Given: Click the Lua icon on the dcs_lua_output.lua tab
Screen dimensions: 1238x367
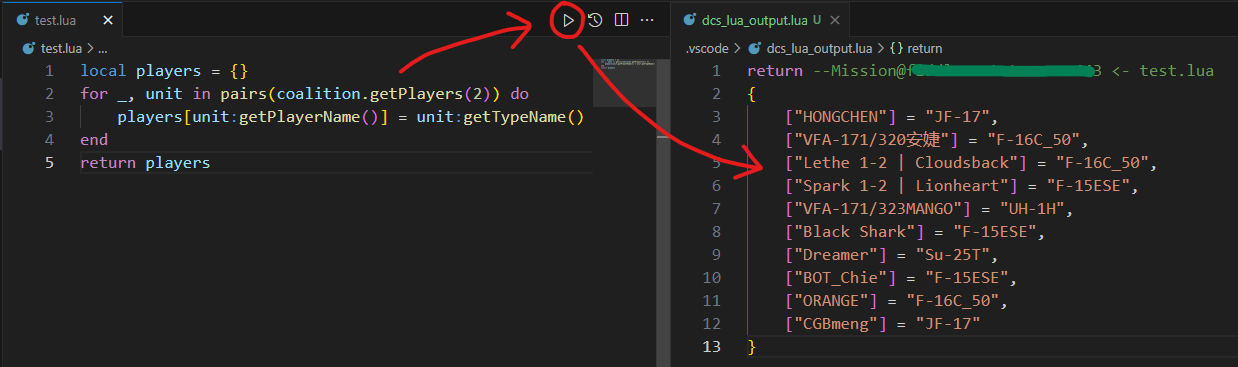Looking at the screenshot, I should [x=688, y=20].
